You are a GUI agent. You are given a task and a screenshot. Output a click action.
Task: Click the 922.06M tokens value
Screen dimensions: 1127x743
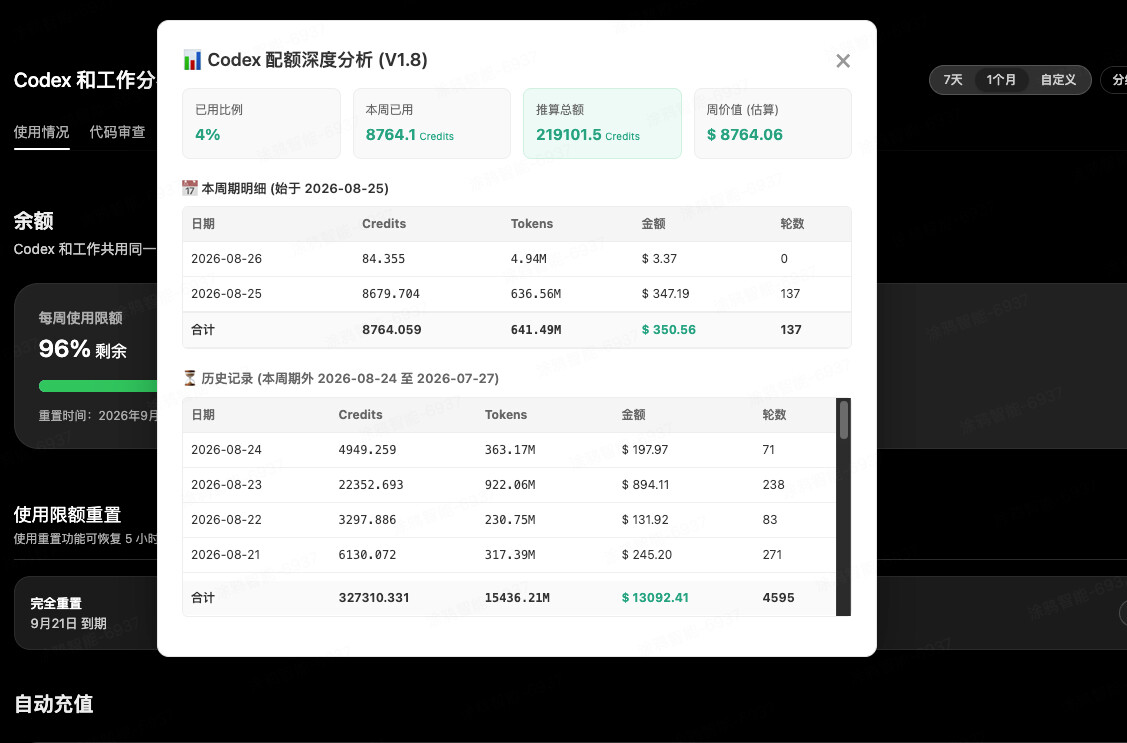pyautogui.click(x=510, y=485)
